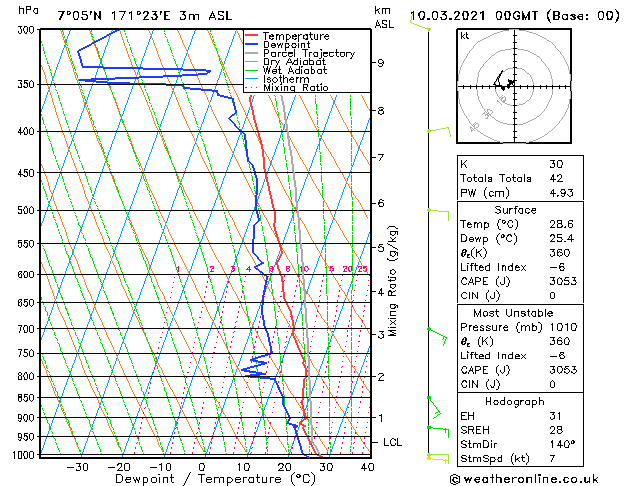This screenshot has width=629, height=486.
Task: Click the wind barb at 400 hPa level
Action: click(x=440, y=131)
